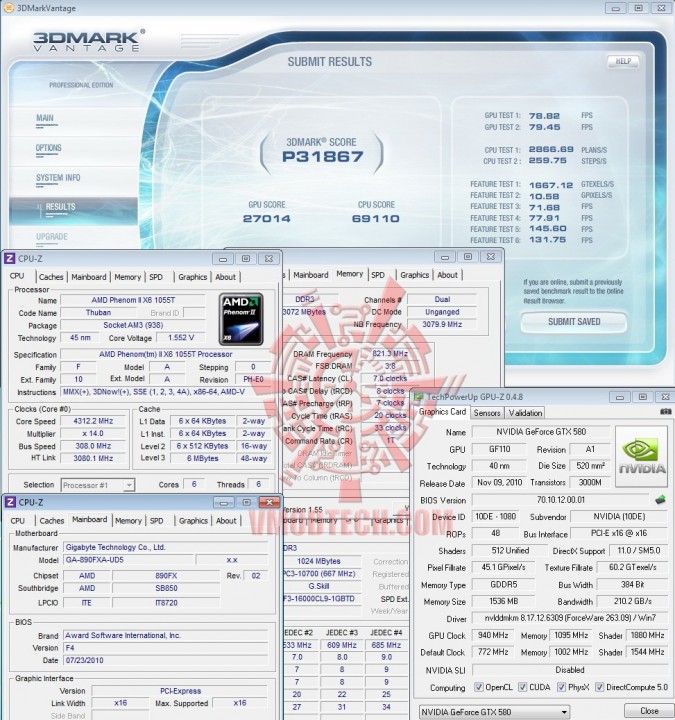This screenshot has width=675, height=720.
Task: Click the NB Frequency value 3079.9 MHz
Action: tap(442, 324)
